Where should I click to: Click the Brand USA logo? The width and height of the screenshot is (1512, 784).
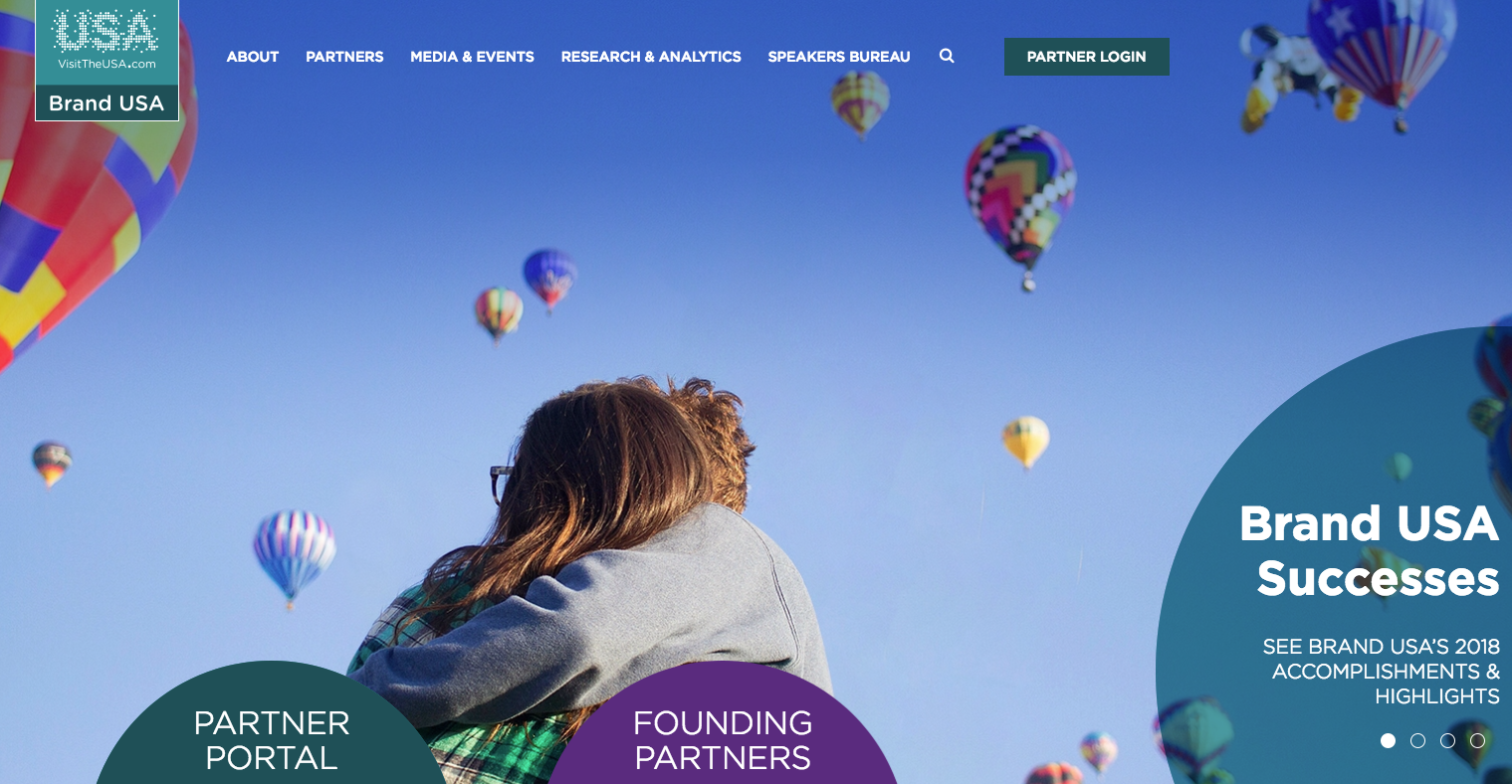(107, 60)
